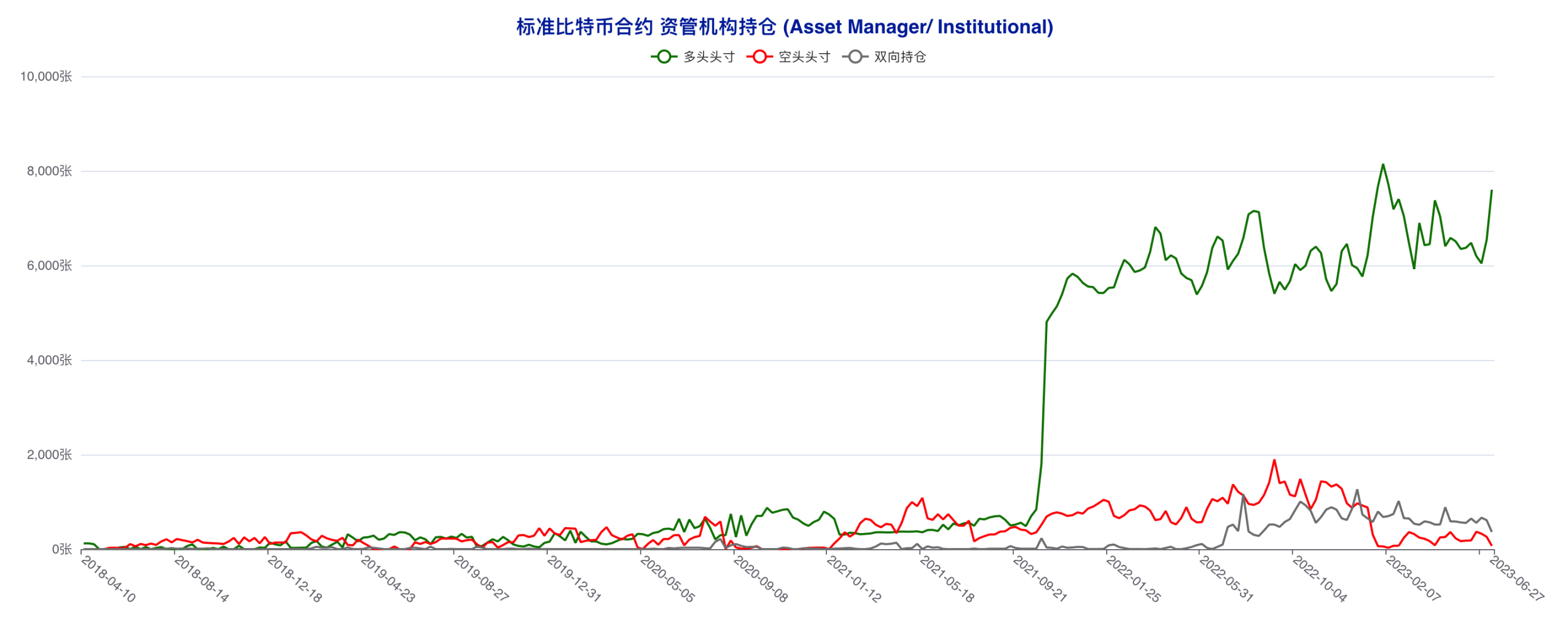The width and height of the screenshot is (1568, 619).
Task: Click the 2022-05-31 x-axis date label
Action: coord(1226,580)
